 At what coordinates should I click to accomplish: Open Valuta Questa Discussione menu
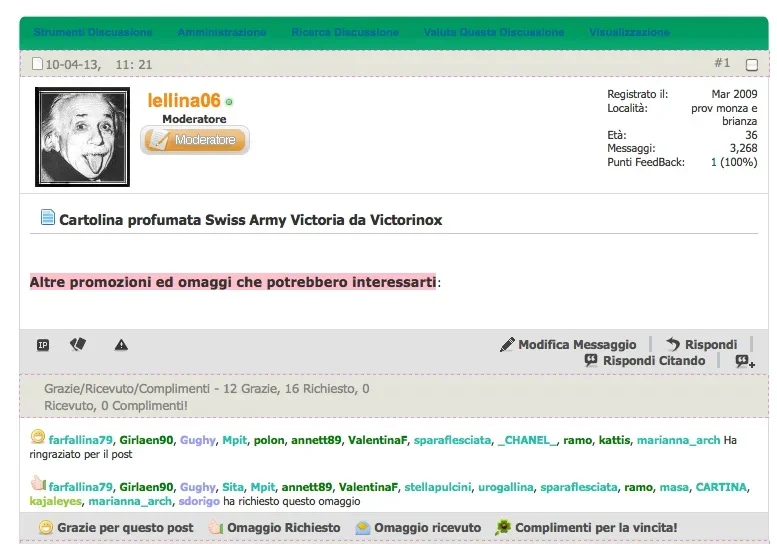[494, 32]
